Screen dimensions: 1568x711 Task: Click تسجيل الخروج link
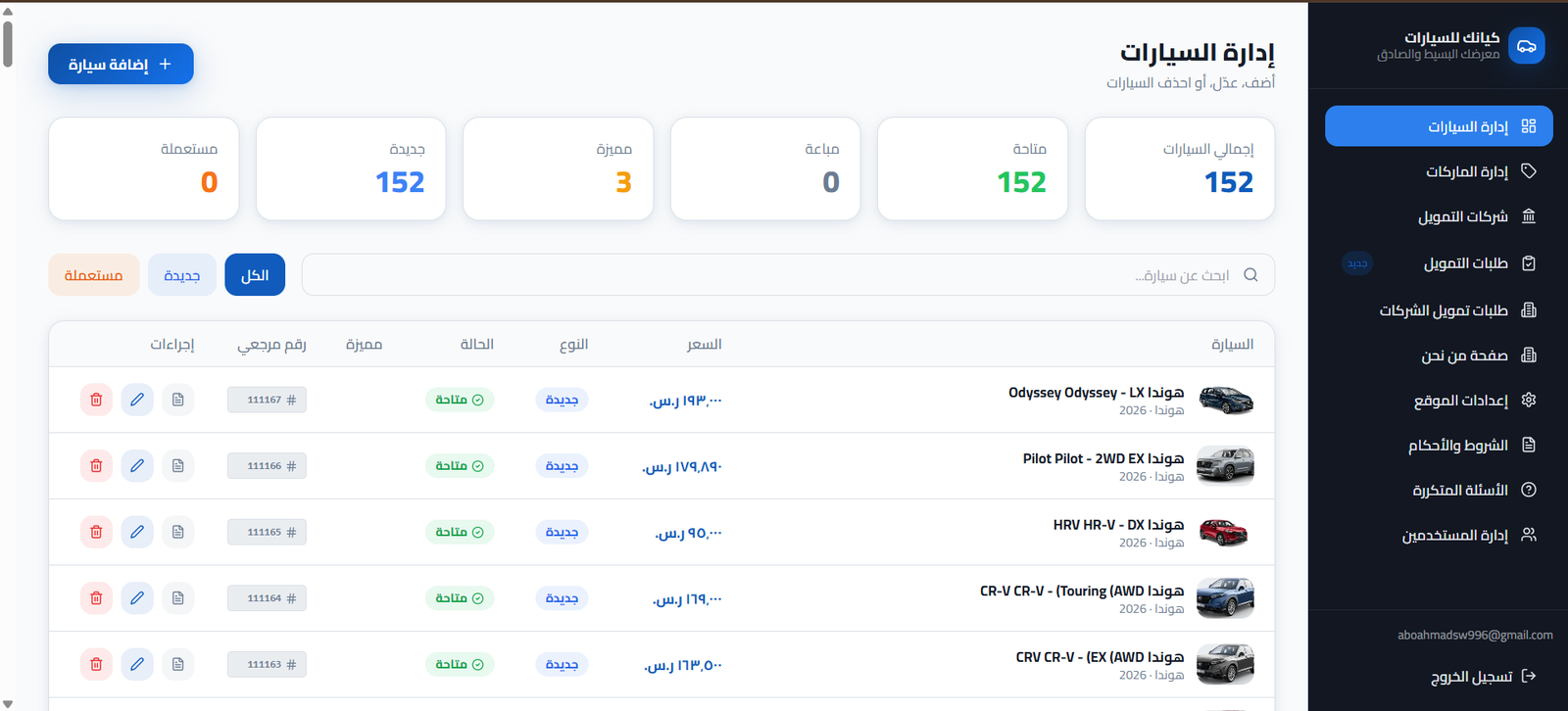click(x=1471, y=677)
